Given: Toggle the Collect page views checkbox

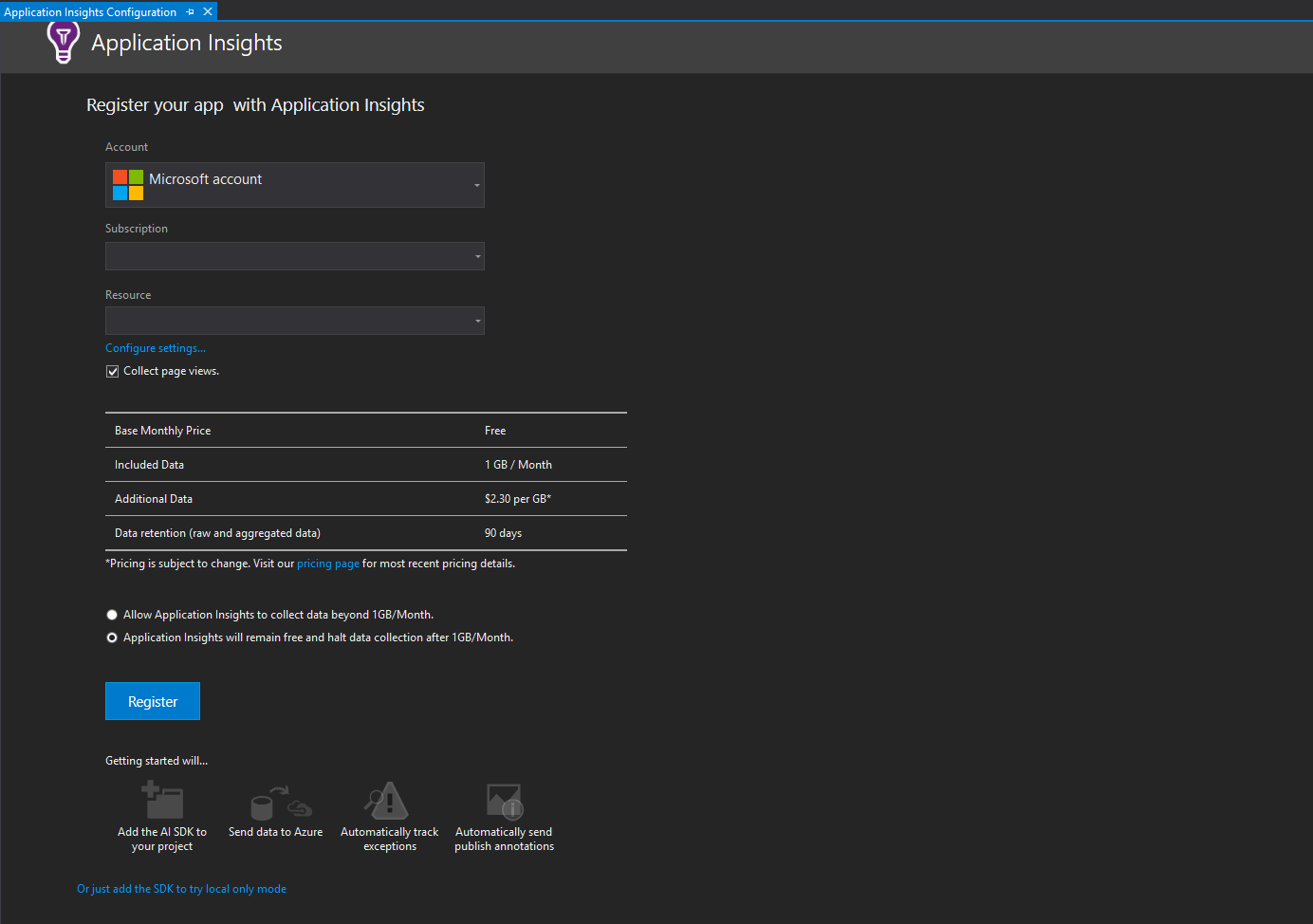Looking at the screenshot, I should (112, 372).
